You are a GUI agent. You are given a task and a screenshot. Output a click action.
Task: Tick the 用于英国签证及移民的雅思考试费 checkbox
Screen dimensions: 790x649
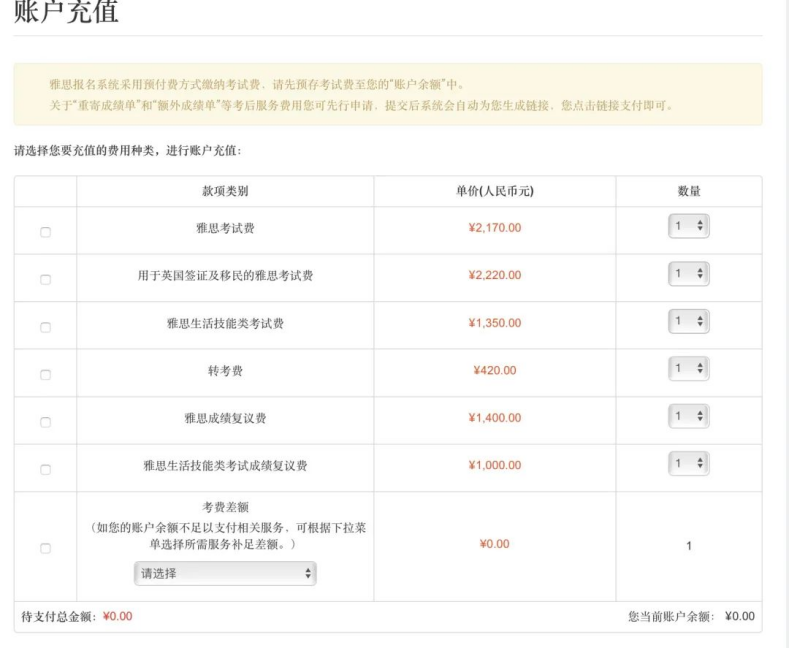(x=45, y=279)
